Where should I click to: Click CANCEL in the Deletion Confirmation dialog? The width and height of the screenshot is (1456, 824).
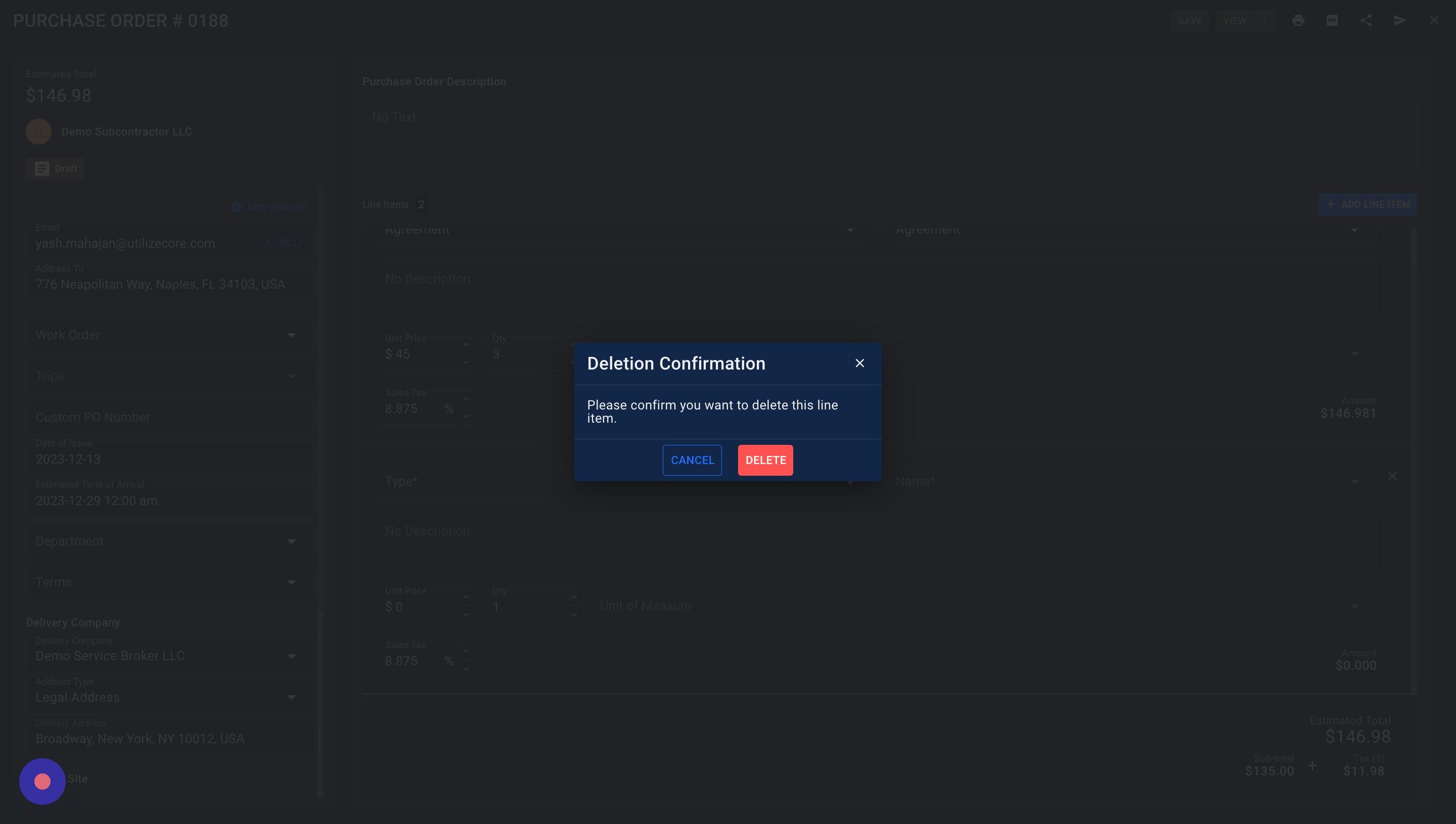692,460
